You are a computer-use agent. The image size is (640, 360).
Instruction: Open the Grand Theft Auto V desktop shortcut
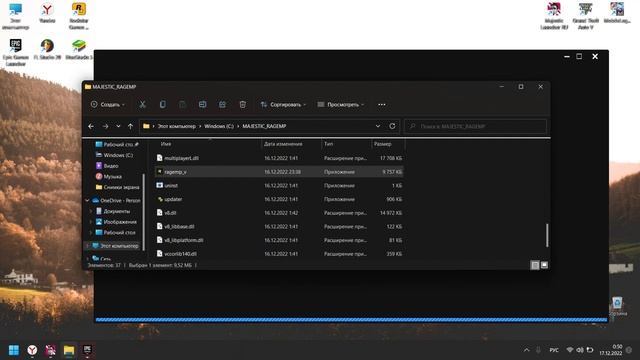pyautogui.click(x=585, y=16)
